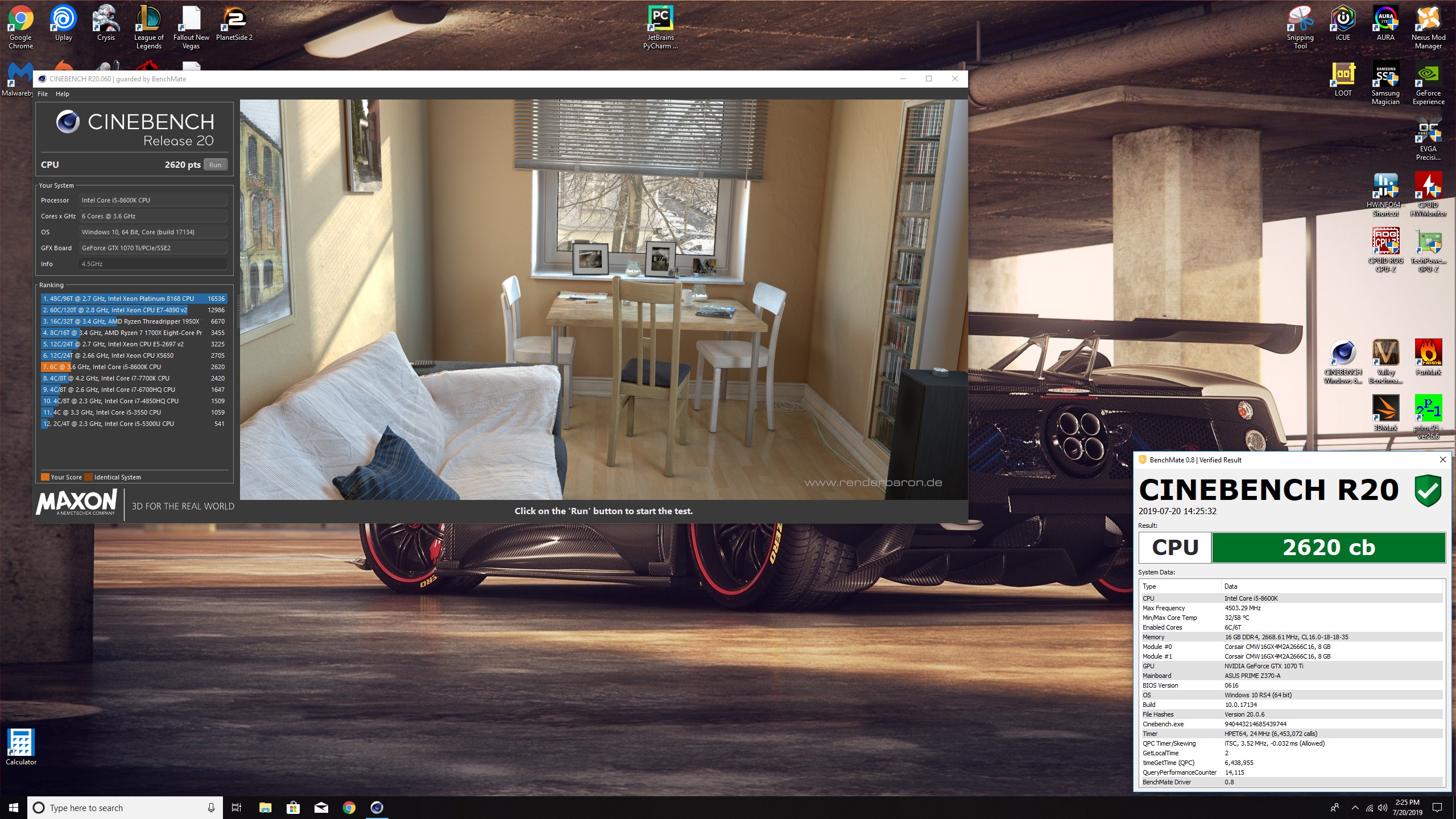Image resolution: width=1456 pixels, height=819 pixels.
Task: Open prime95 desktop shortcut
Action: (x=1428, y=417)
